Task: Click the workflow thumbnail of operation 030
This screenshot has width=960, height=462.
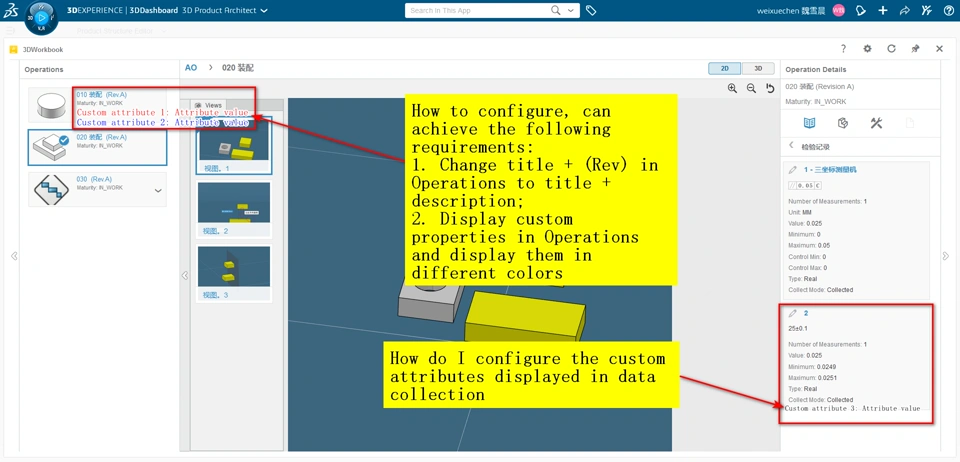Action: (x=51, y=189)
